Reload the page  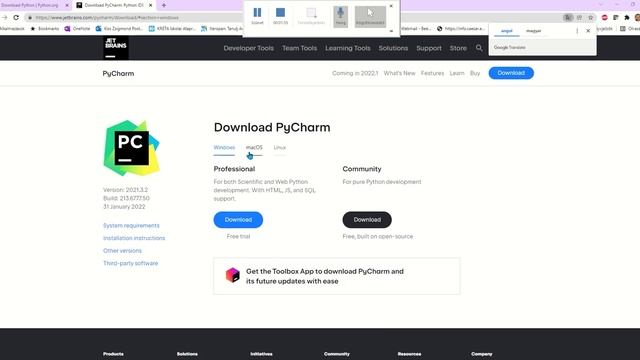(x=16, y=18)
